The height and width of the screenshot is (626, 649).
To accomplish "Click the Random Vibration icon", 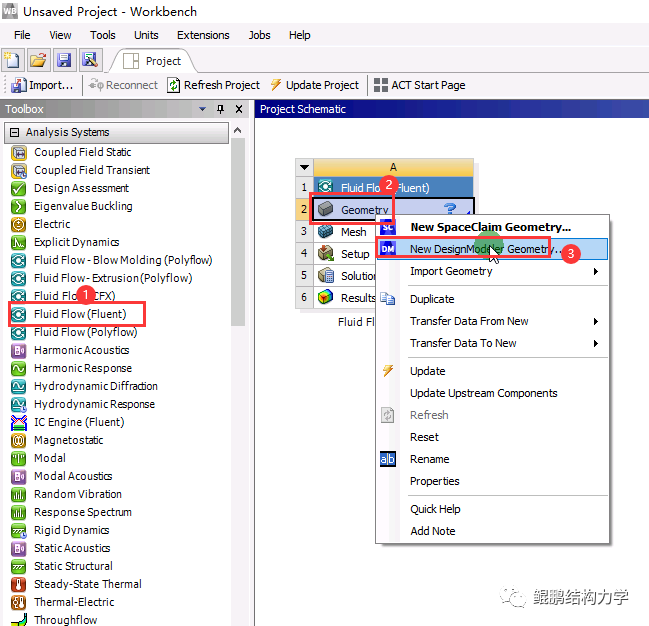I will pos(19,495).
